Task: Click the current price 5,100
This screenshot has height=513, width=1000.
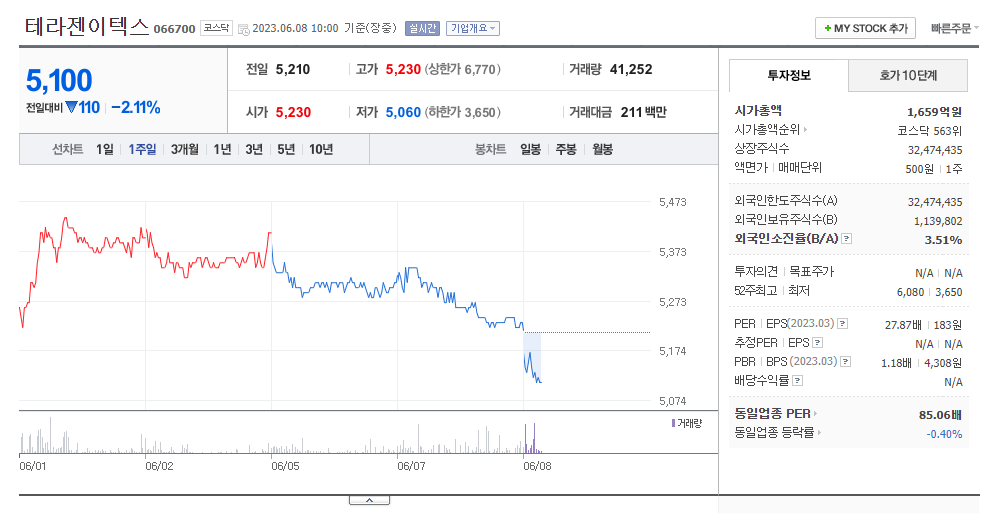Action: [59, 81]
